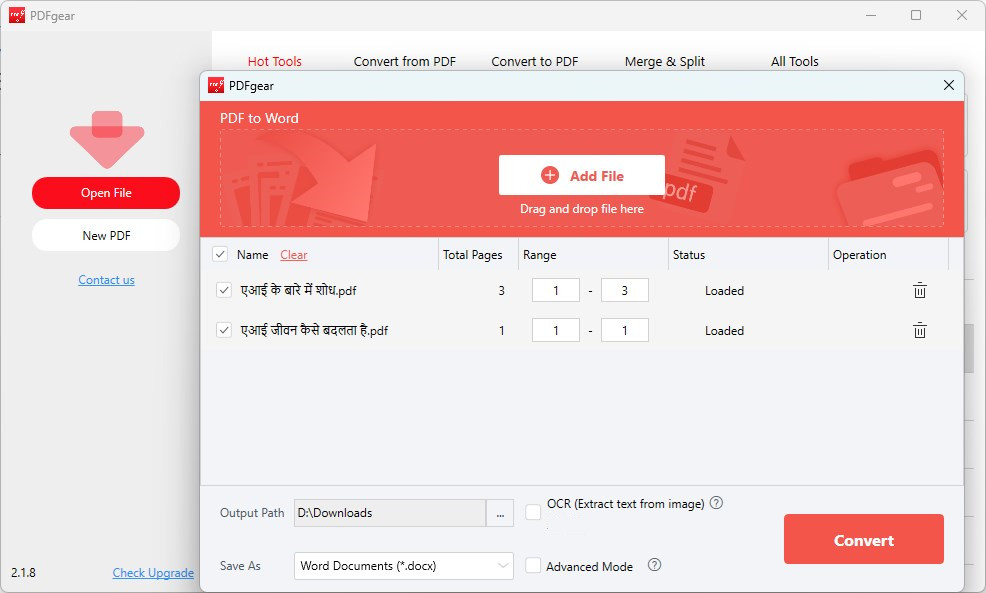Switch to Convert to PDF tab
Screen dimensions: 986x593
[535, 61]
